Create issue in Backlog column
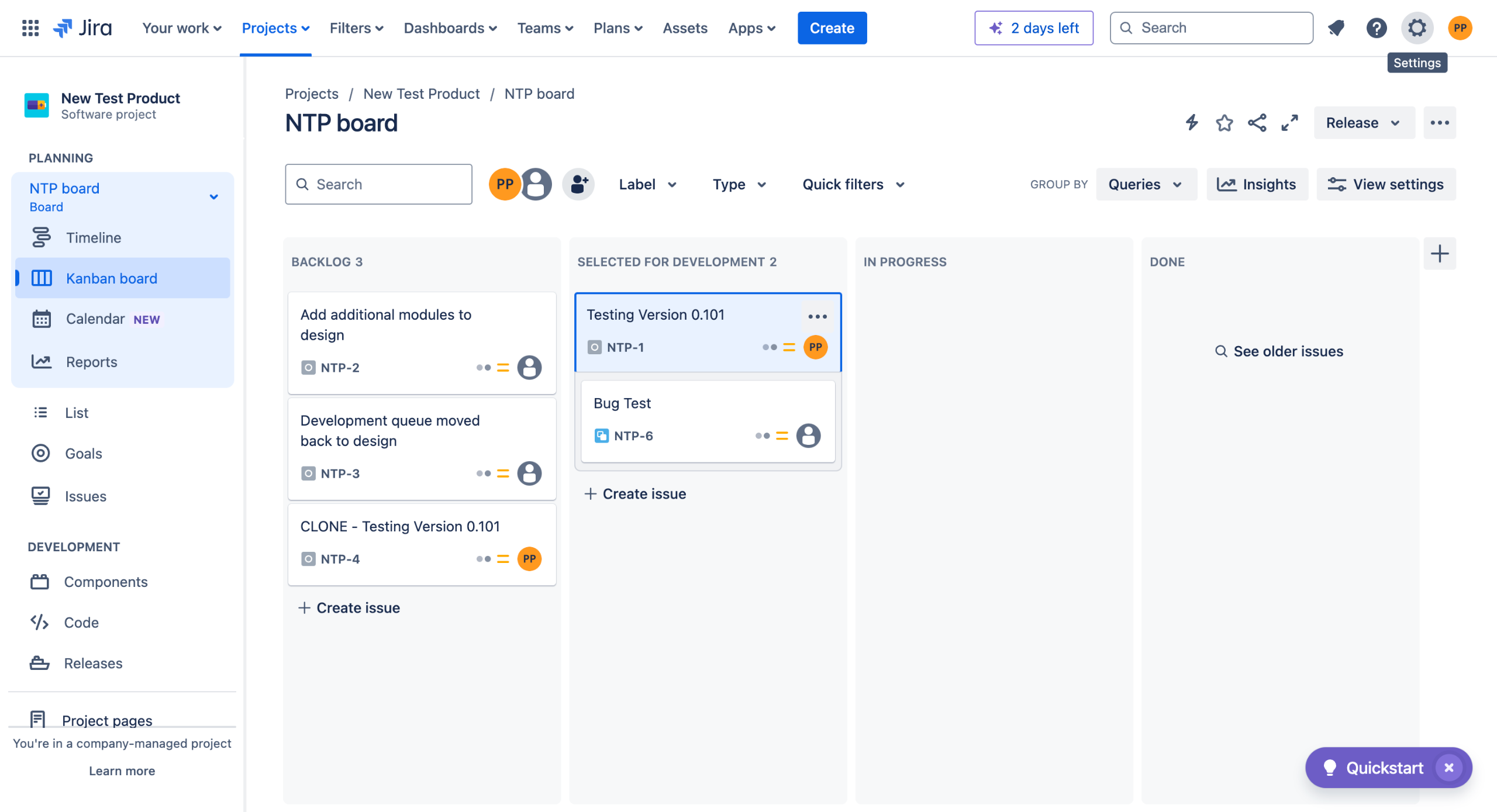The width and height of the screenshot is (1497, 812). pos(349,608)
